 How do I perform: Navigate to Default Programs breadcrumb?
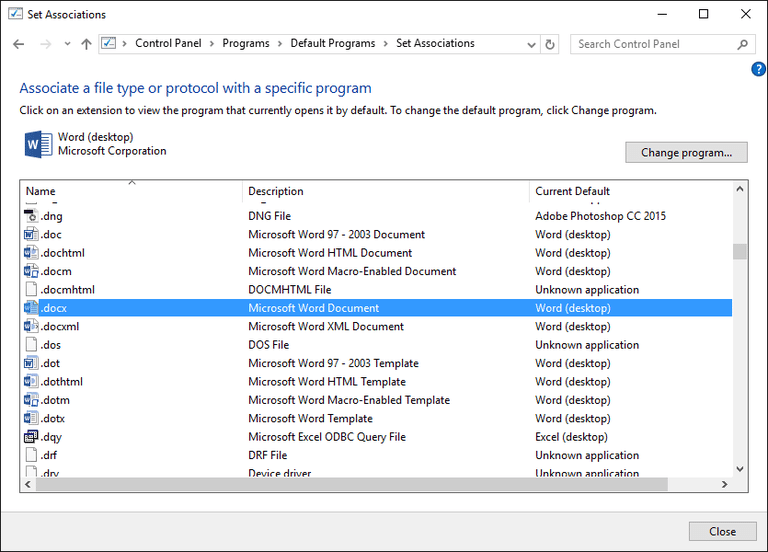[x=333, y=43]
